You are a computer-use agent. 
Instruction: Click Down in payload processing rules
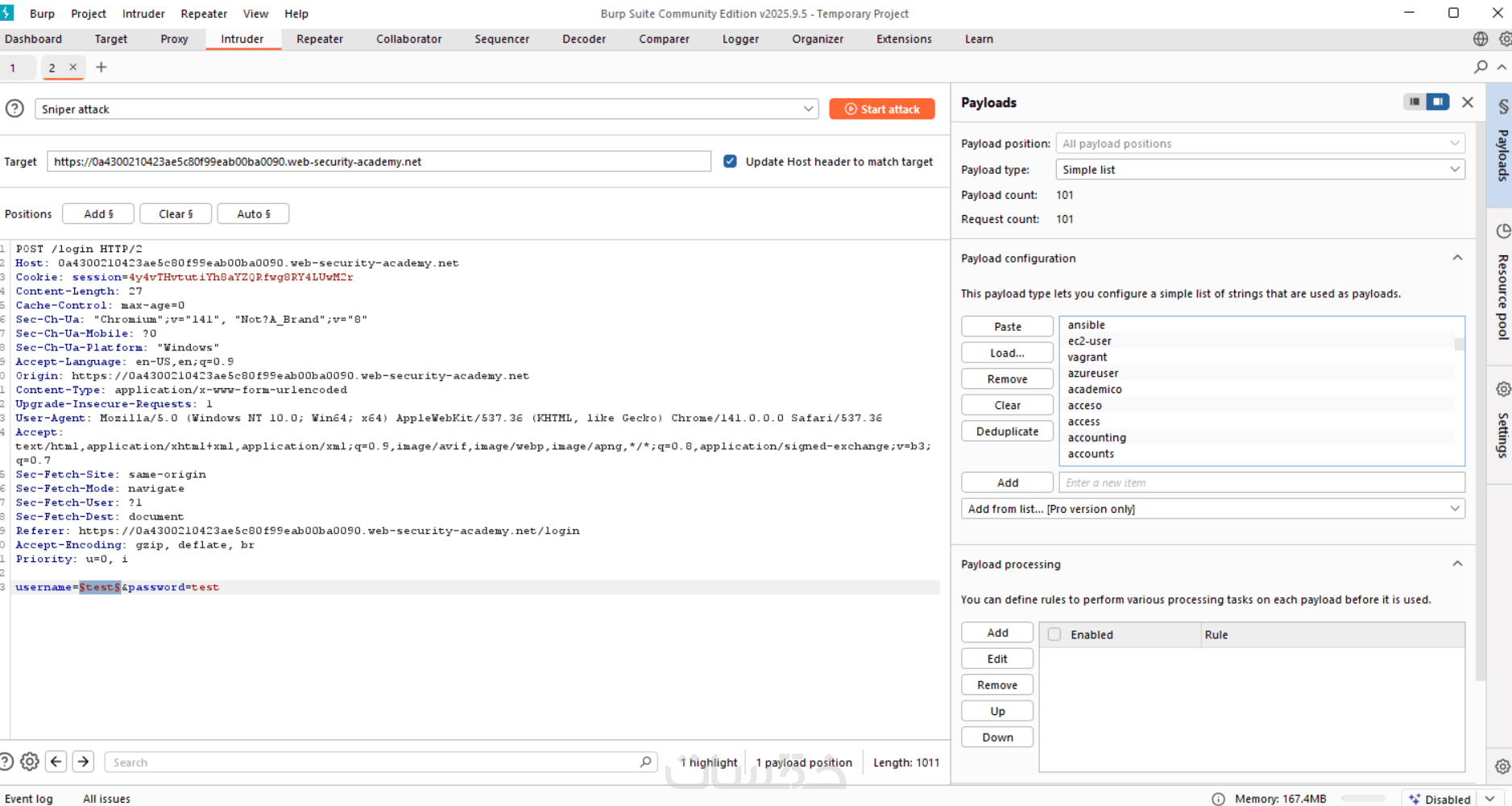(997, 737)
